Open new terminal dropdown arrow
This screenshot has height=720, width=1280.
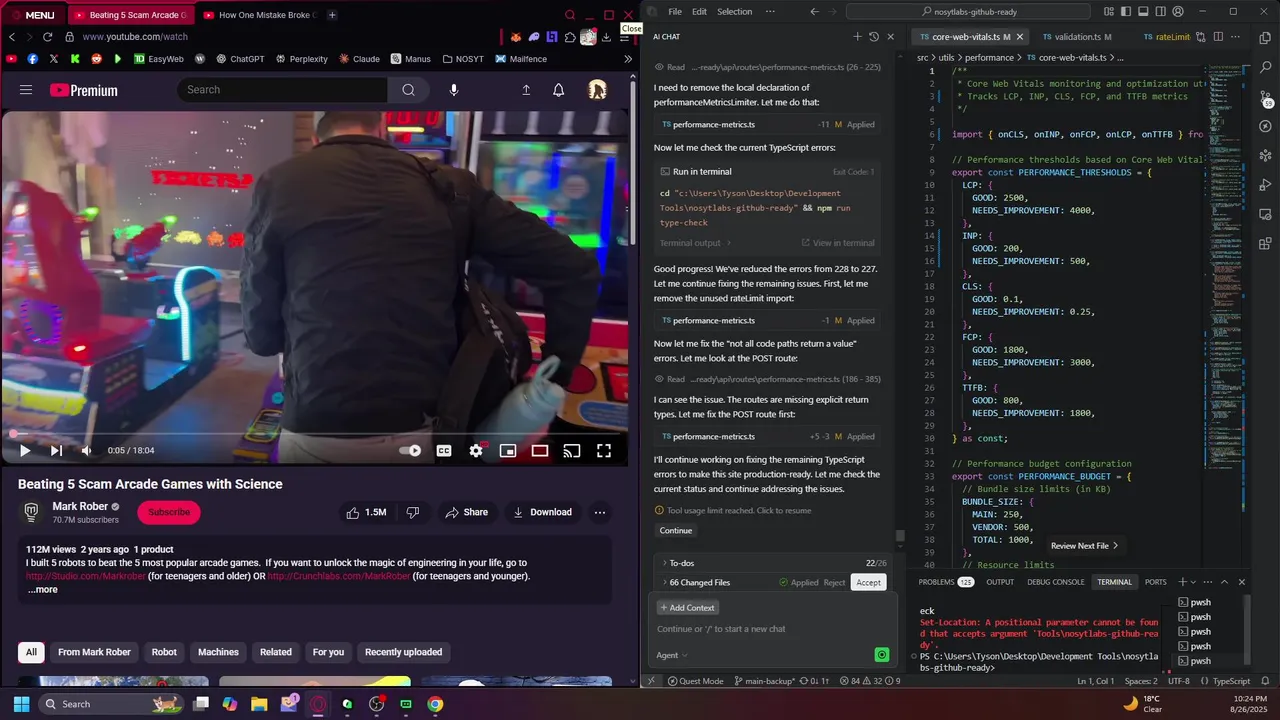(1194, 582)
